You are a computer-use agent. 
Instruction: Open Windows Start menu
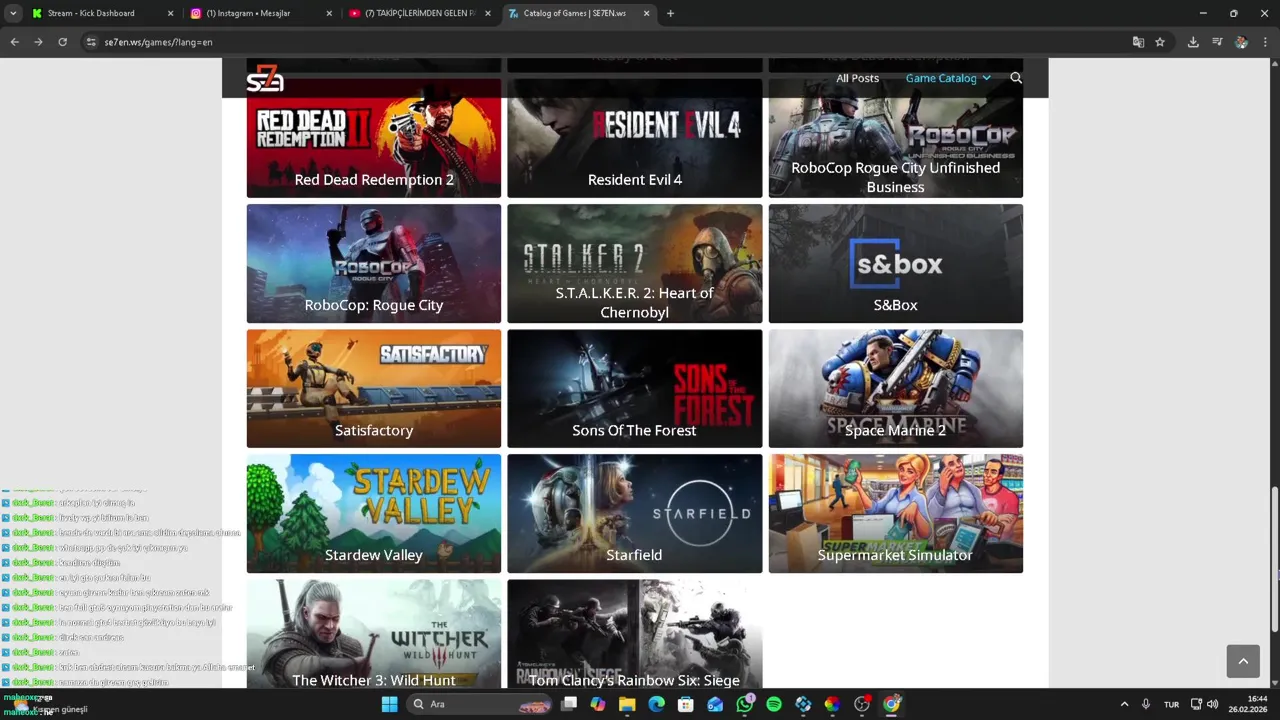coord(389,704)
